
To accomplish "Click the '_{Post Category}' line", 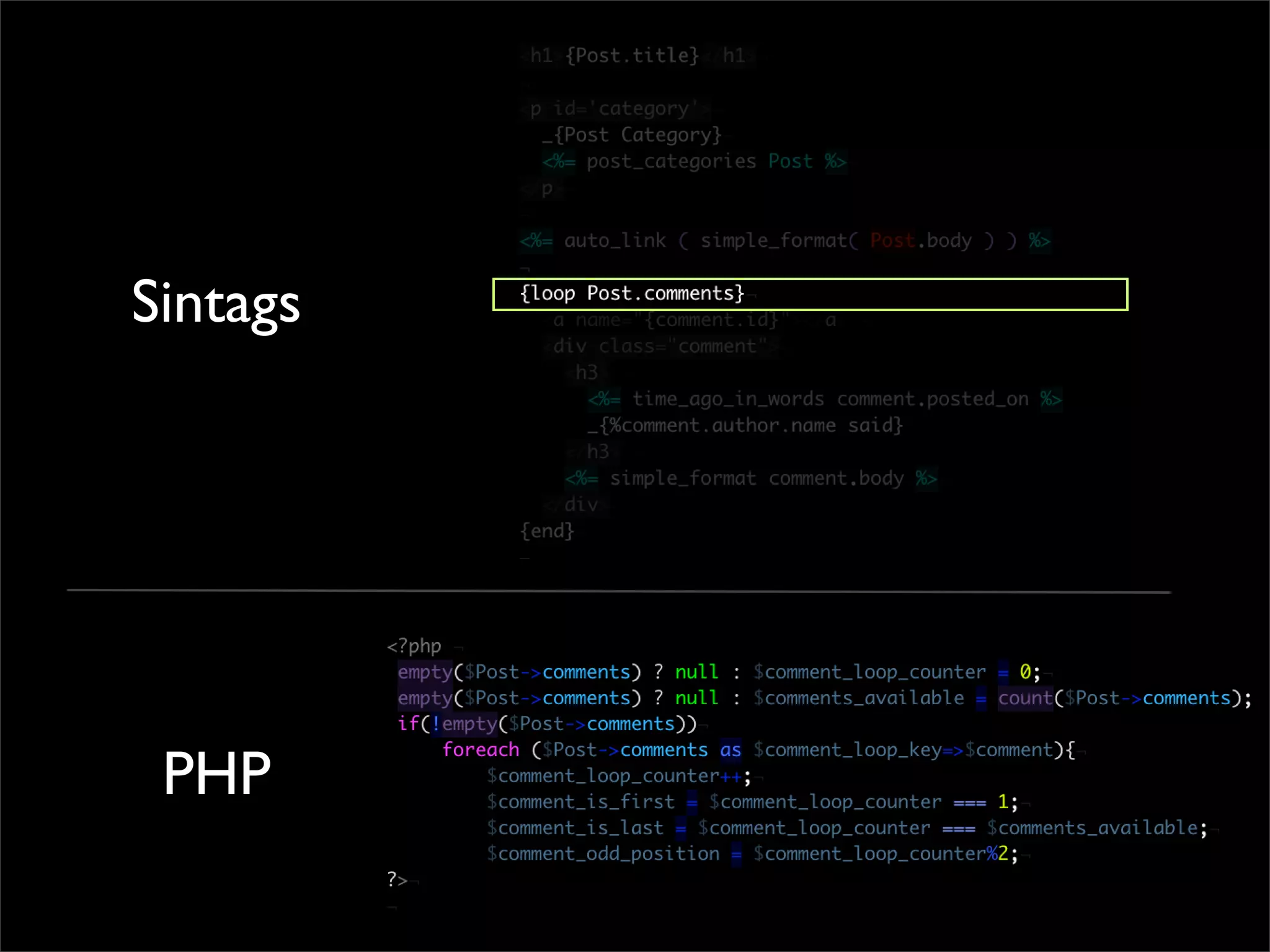I will pos(633,135).
